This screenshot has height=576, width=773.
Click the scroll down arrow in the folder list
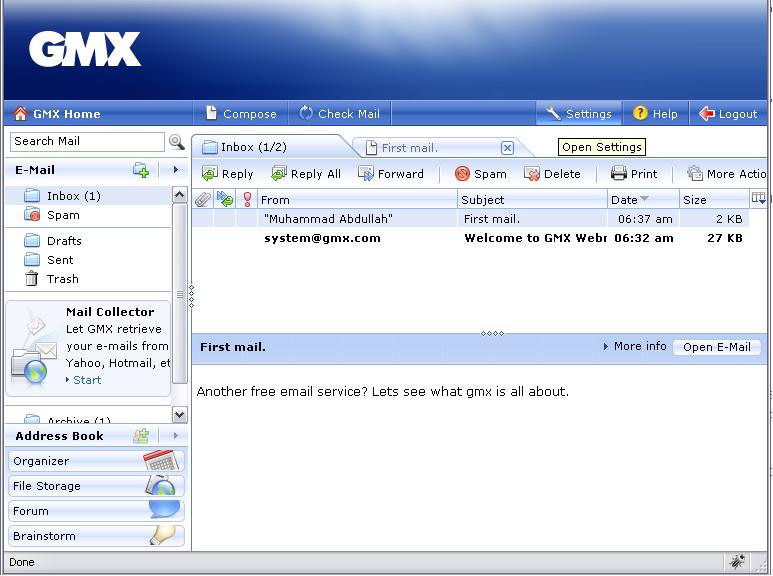tap(179, 415)
